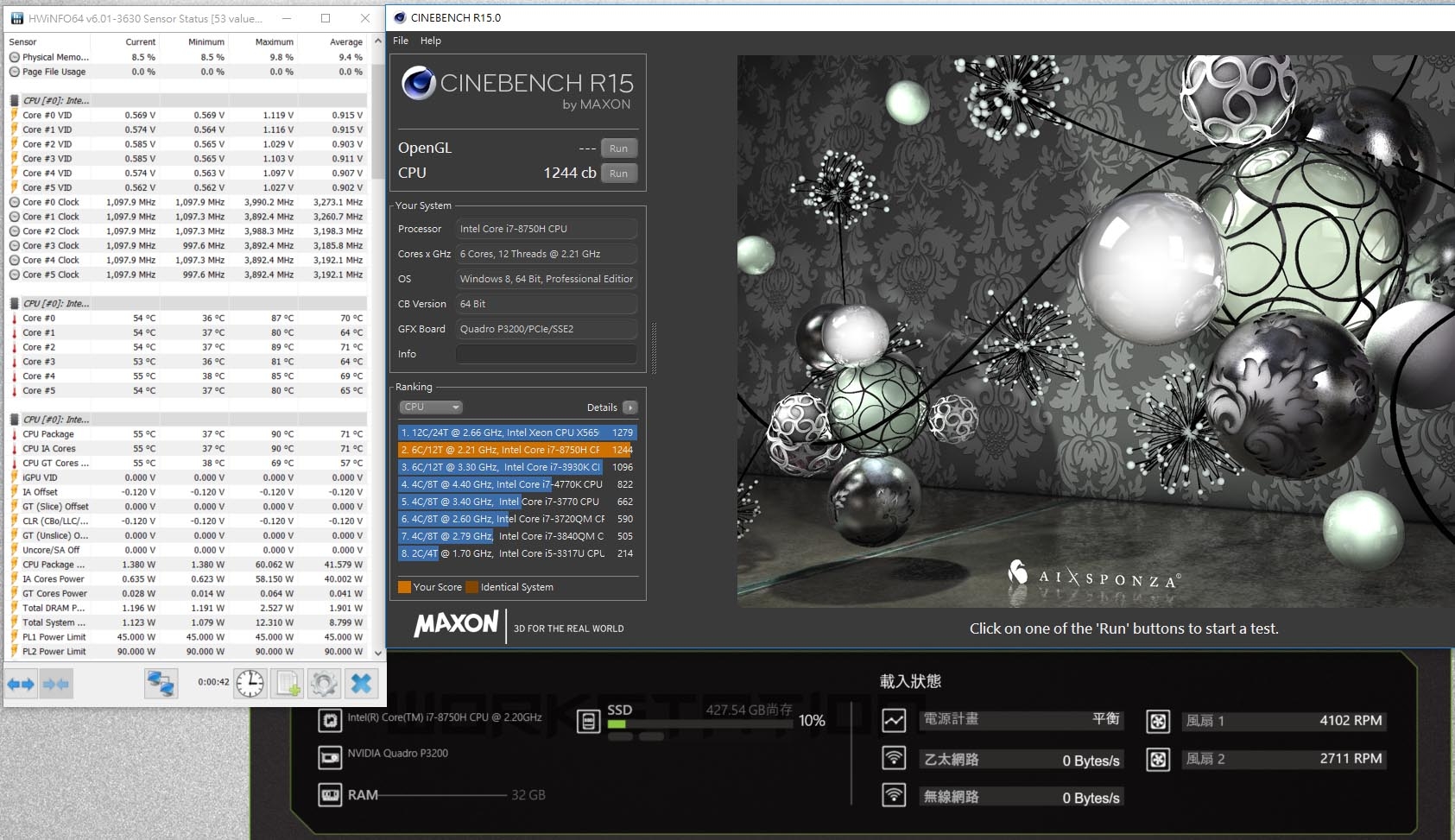Viewport: 1455px width, 840px height.
Task: Toggle the Physical Memory sensor row icon
Action: point(14,57)
